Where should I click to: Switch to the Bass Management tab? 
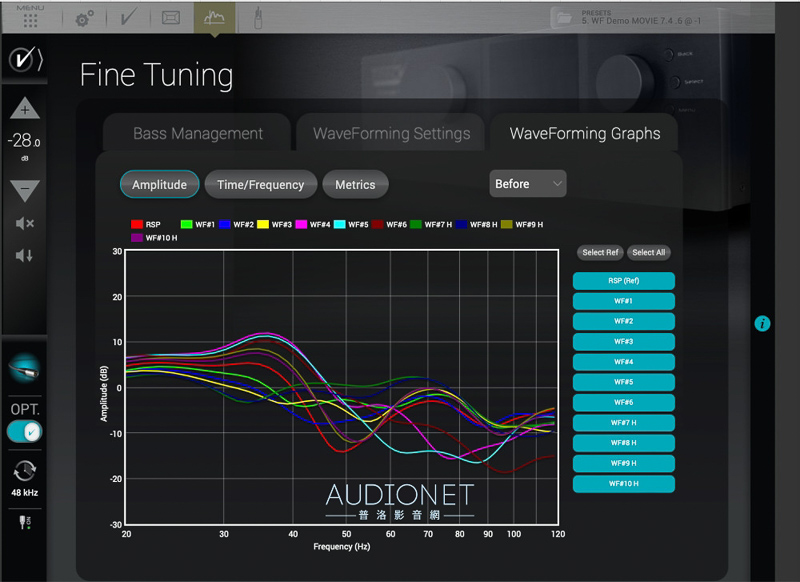click(x=198, y=134)
